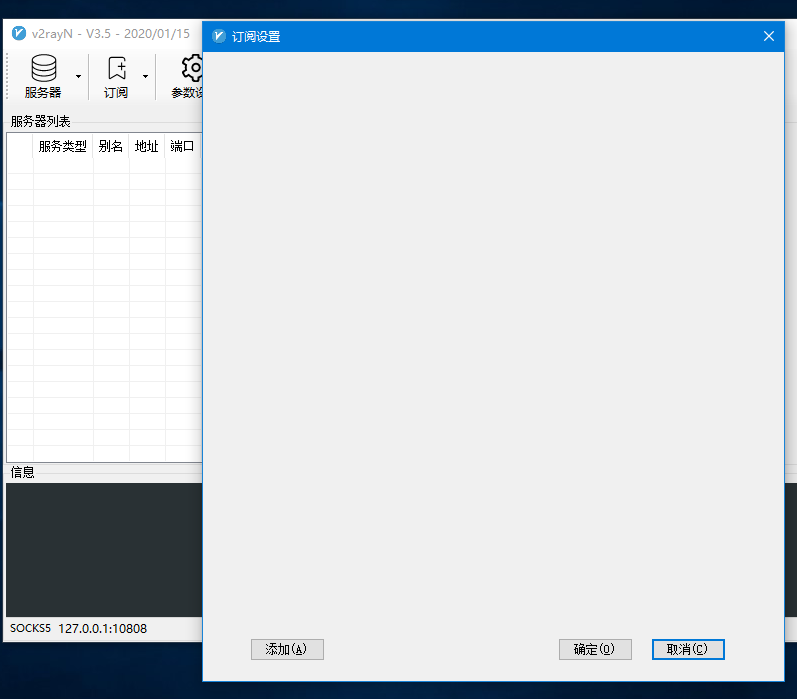797x699 pixels.
Task: Click the logo icon in 订阅设置 title bar
Action: coord(219,36)
